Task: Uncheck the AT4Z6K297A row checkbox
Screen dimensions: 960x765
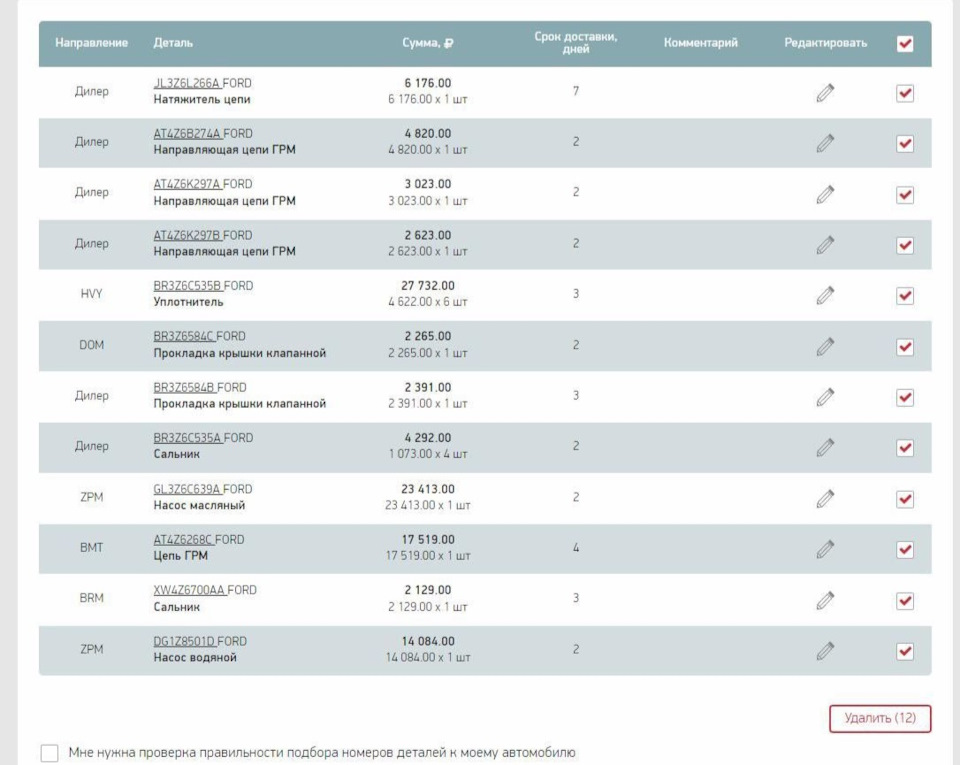Action: (x=905, y=194)
